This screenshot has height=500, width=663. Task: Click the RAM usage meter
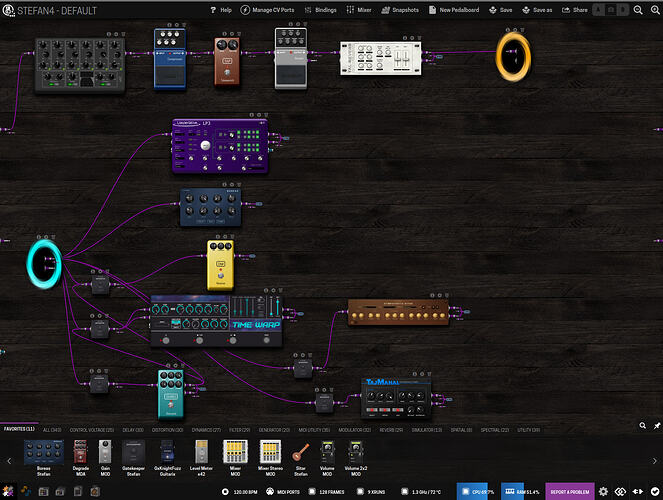[x=521, y=492]
